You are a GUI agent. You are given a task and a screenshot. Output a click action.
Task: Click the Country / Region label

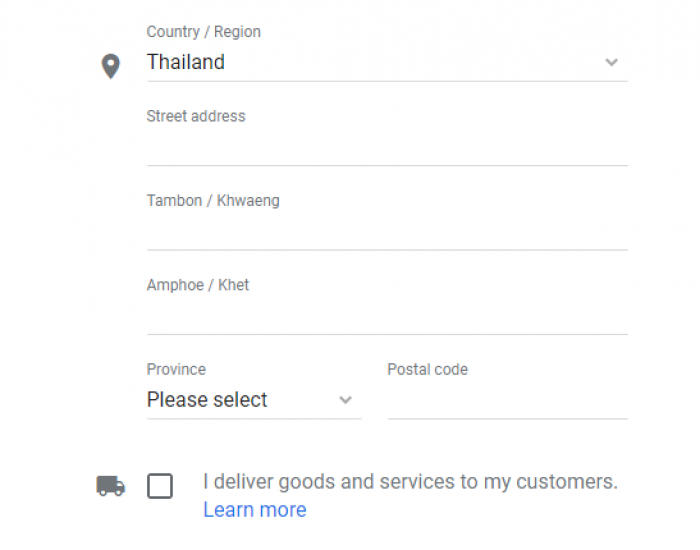click(204, 32)
